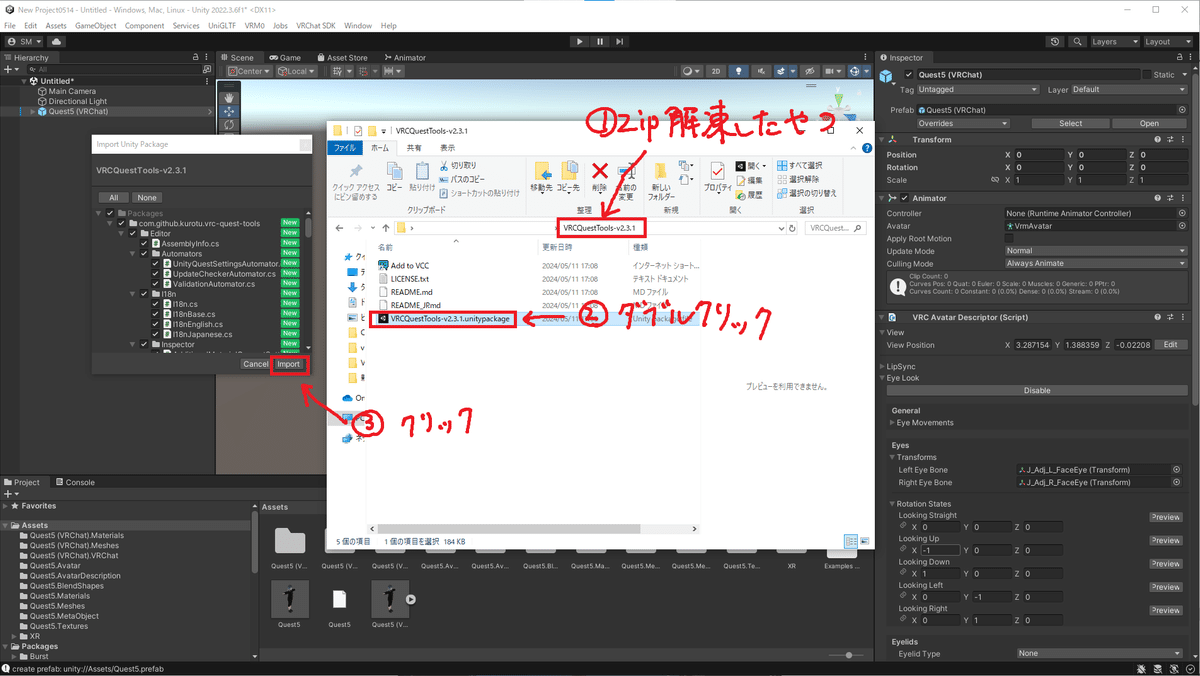Click the scene camera settings icon

click(x=832, y=71)
